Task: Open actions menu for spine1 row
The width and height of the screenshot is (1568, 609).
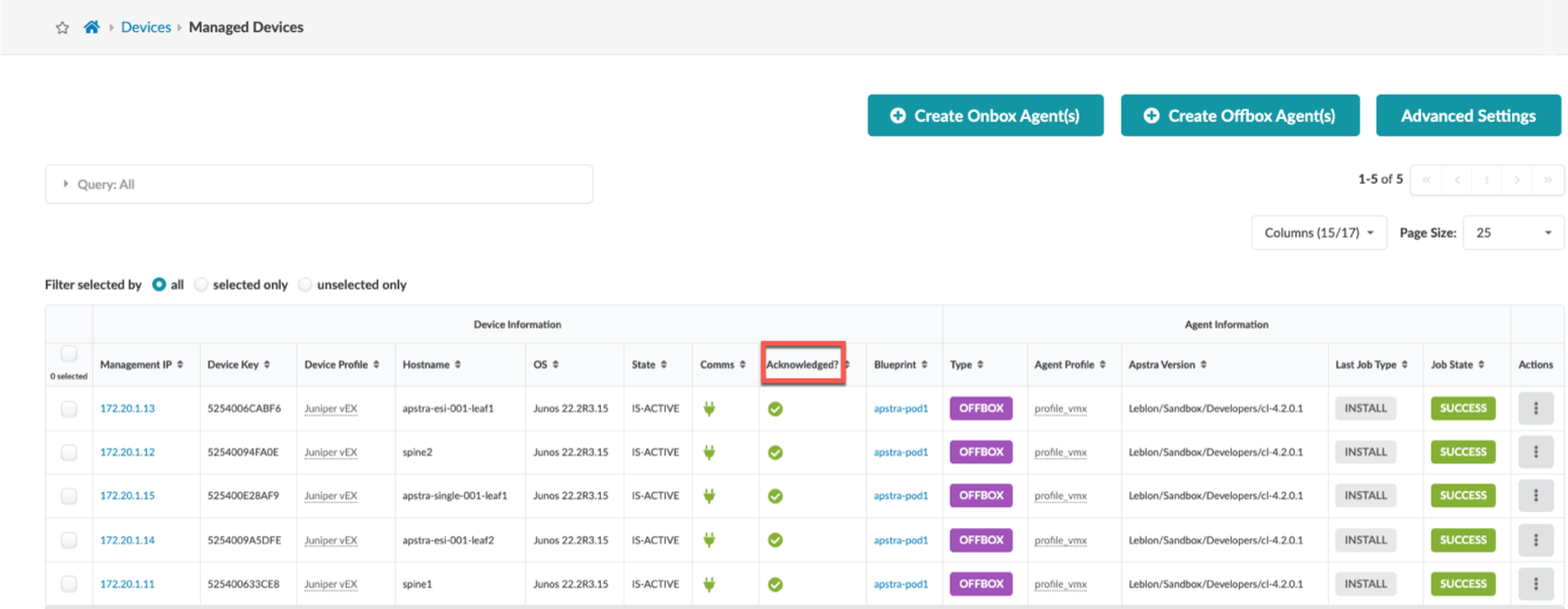Action: pyautogui.click(x=1535, y=584)
